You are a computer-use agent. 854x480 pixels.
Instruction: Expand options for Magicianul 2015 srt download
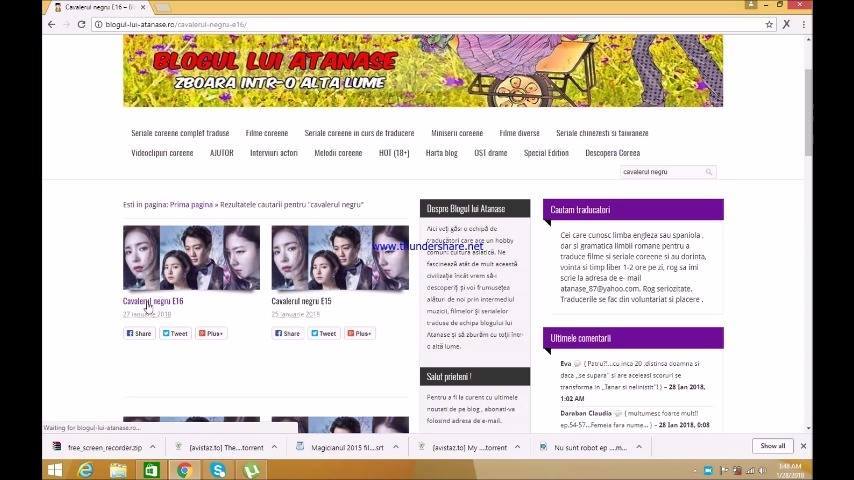click(x=396, y=447)
